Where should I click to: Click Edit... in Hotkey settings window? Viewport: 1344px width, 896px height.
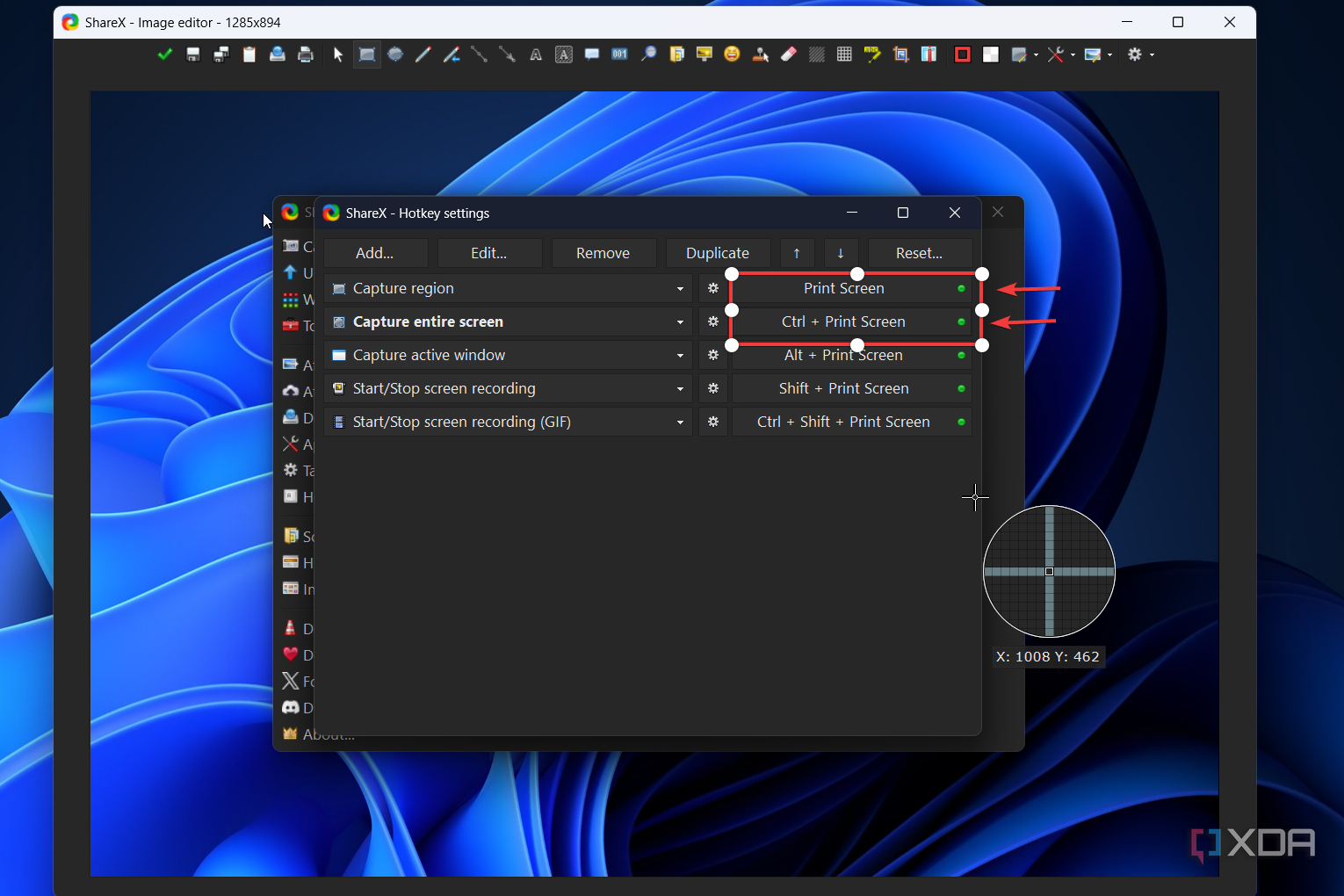[x=489, y=253]
